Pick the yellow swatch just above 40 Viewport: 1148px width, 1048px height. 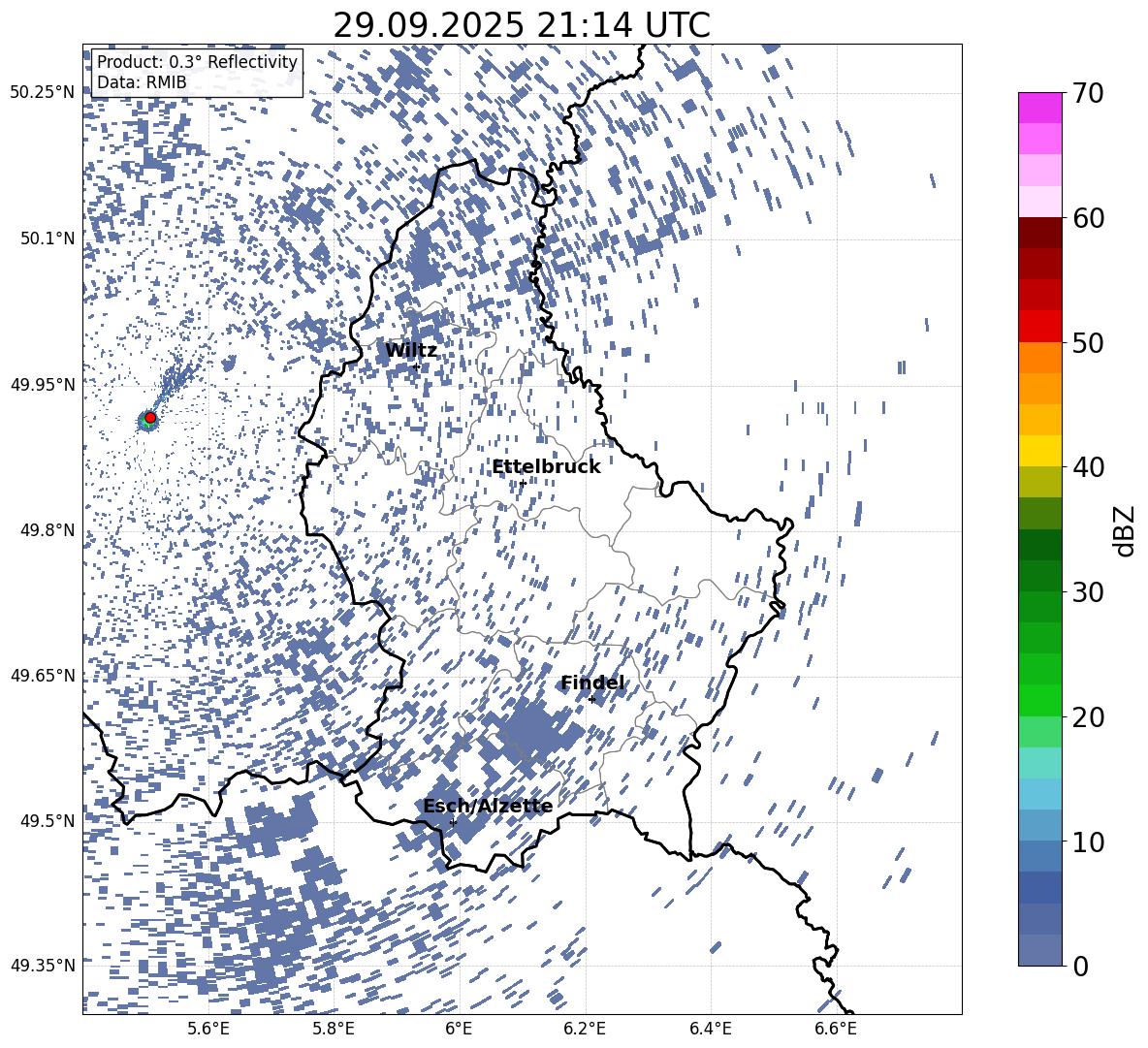[1039, 451]
